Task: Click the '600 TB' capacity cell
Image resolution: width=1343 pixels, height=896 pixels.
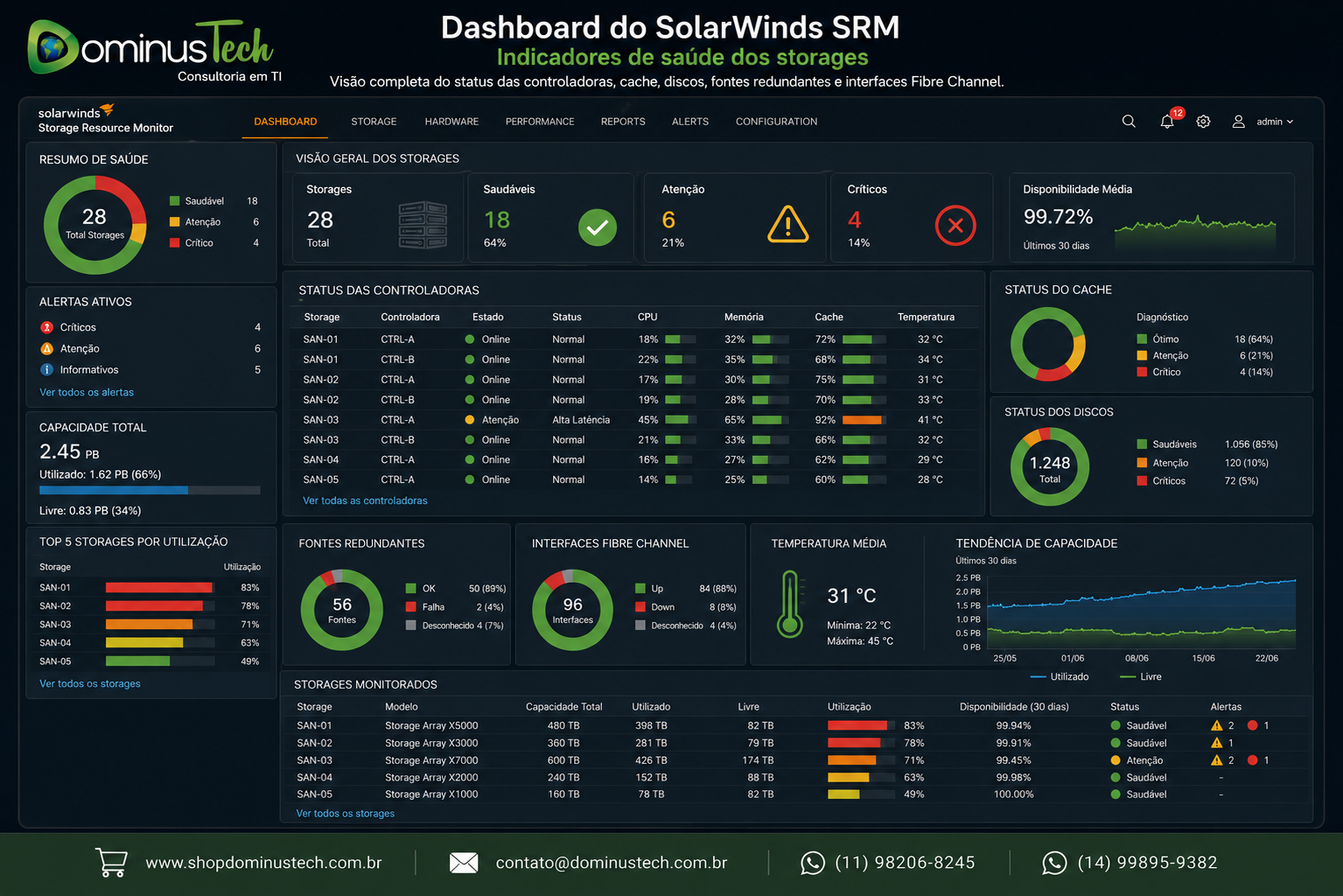Action: click(563, 760)
